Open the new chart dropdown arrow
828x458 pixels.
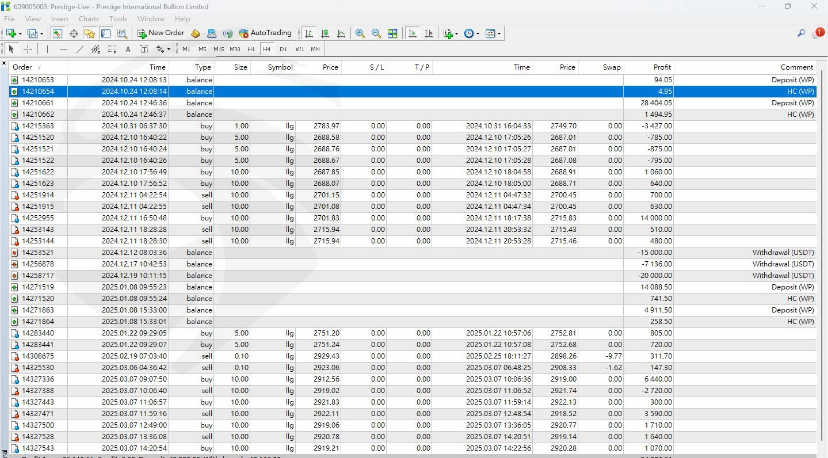[x=20, y=33]
